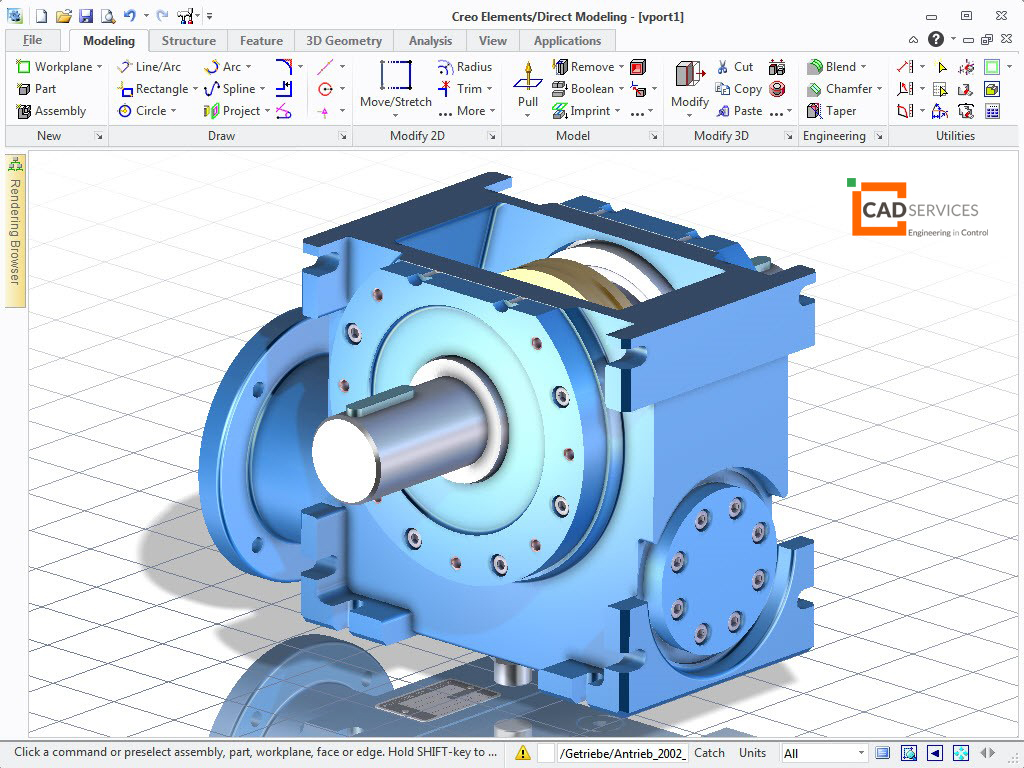
Task: Click the Taper tool icon
Action: coord(814,111)
